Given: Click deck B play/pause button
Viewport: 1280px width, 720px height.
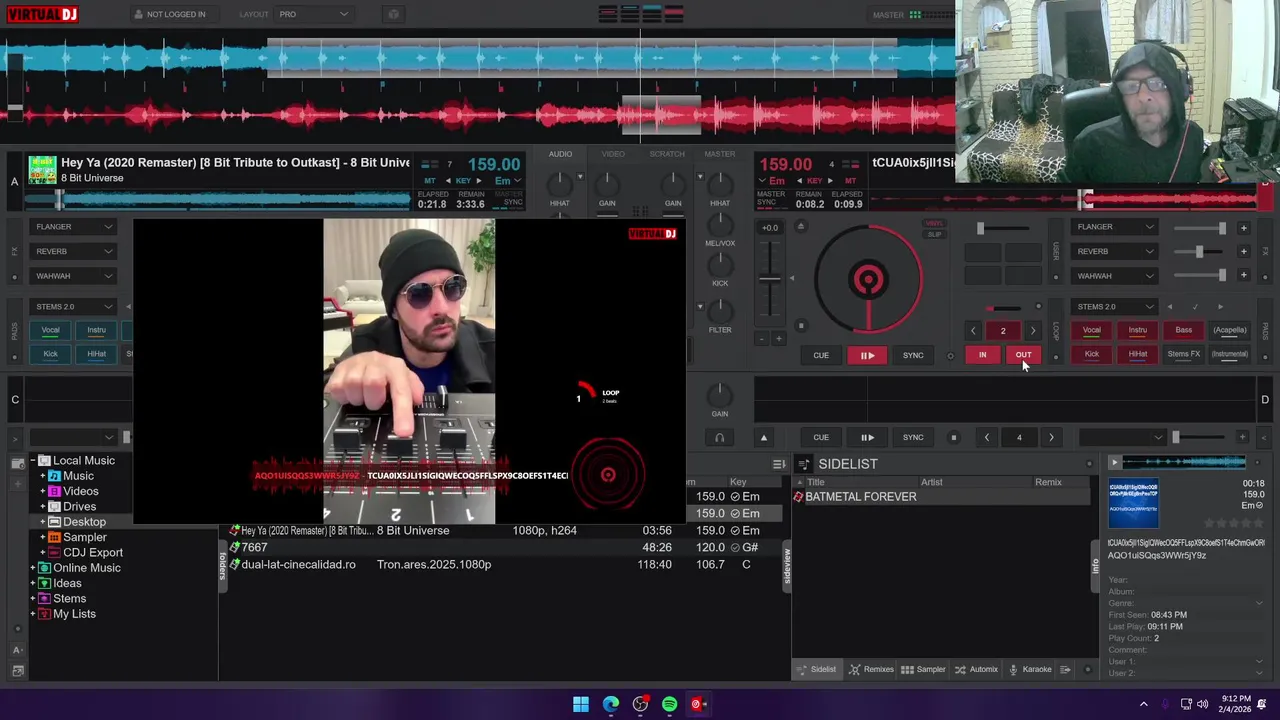Looking at the screenshot, I should click(867, 355).
